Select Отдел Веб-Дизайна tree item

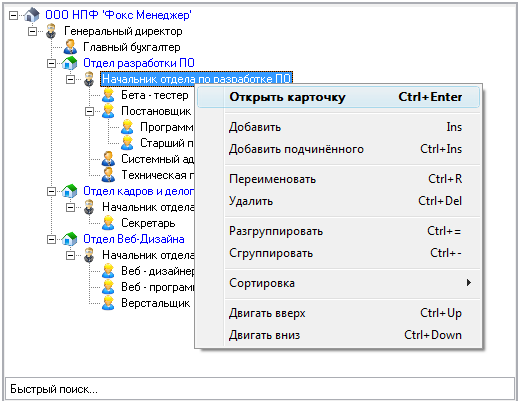[134, 239]
